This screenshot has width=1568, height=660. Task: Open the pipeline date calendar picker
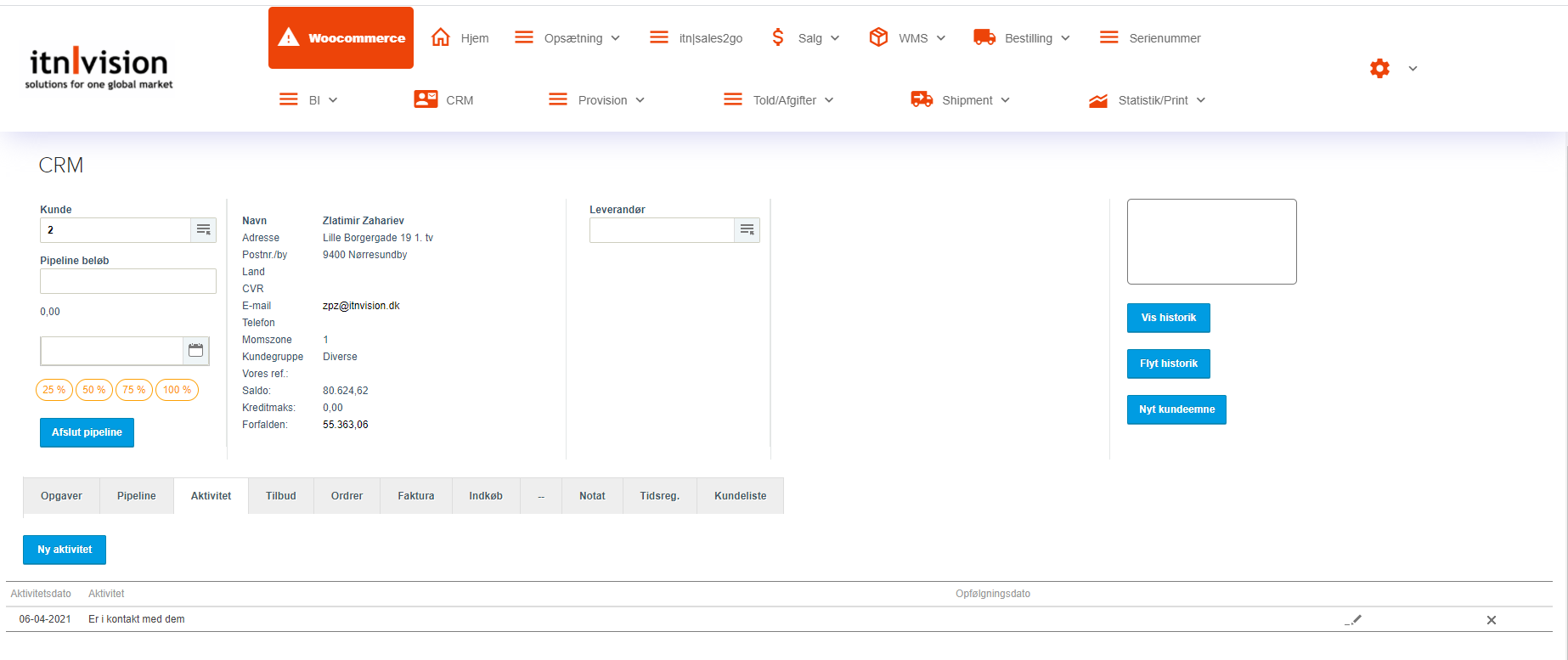(195, 351)
